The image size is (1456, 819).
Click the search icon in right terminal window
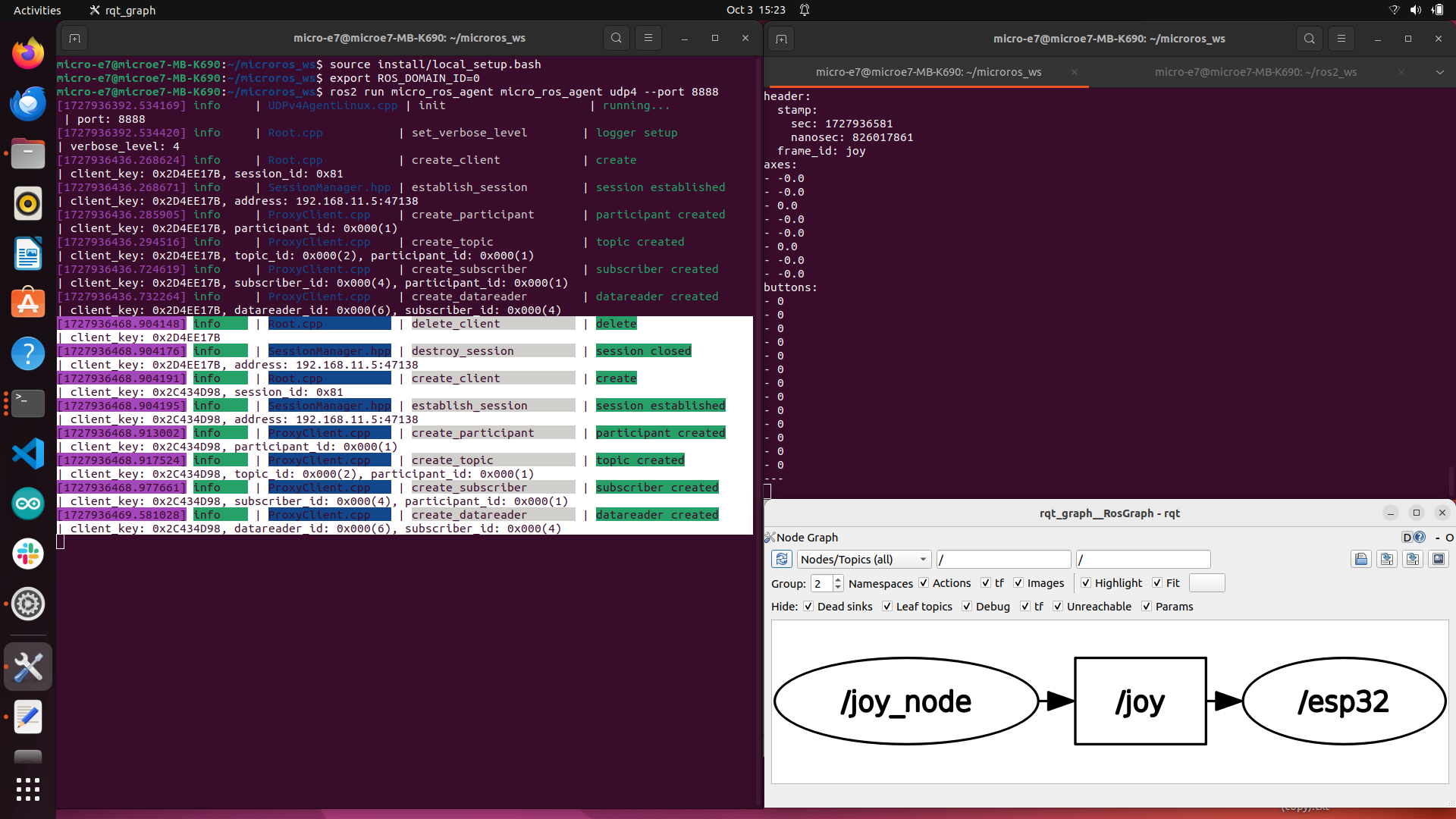(x=1310, y=38)
